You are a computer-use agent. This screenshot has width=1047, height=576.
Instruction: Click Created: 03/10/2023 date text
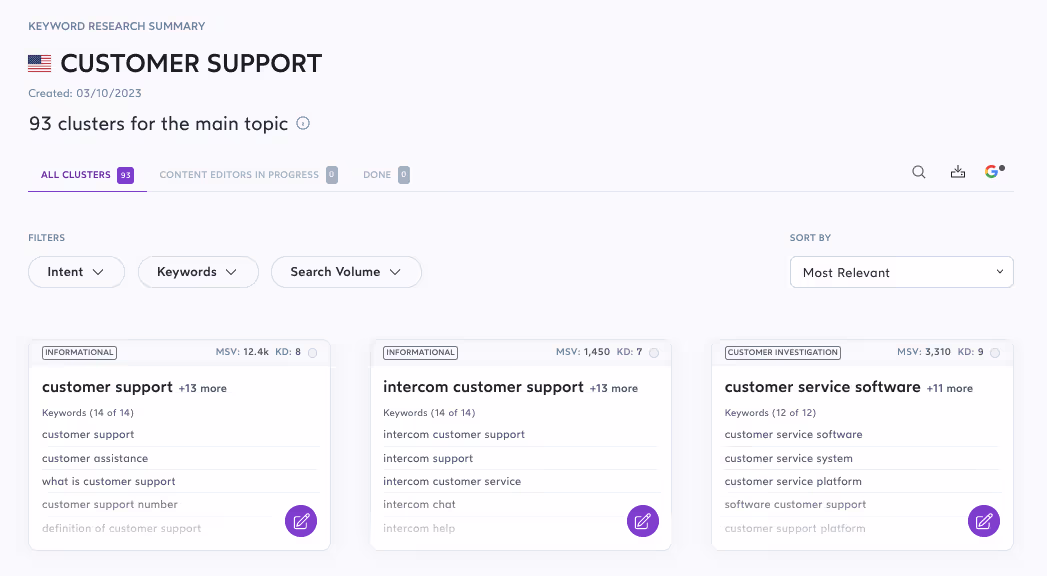tap(85, 93)
